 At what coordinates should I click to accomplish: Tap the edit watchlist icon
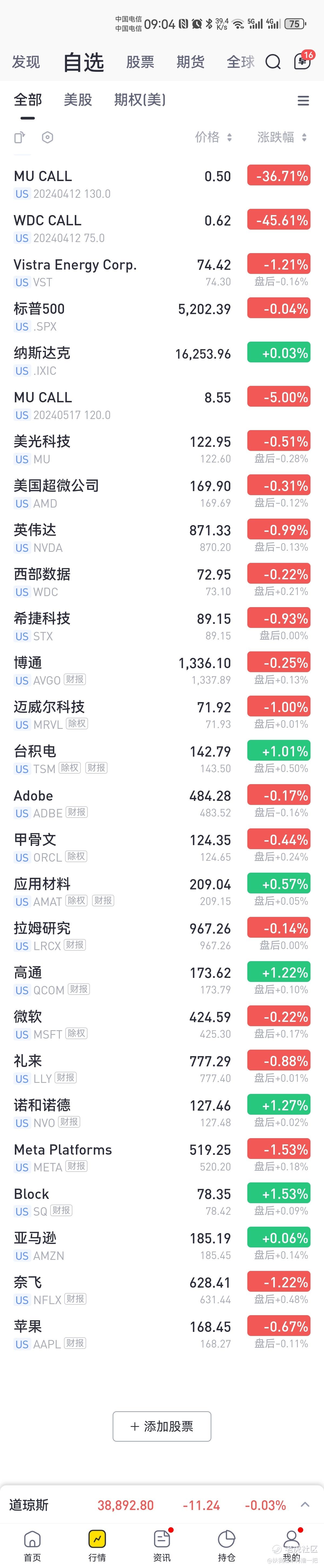(20, 138)
